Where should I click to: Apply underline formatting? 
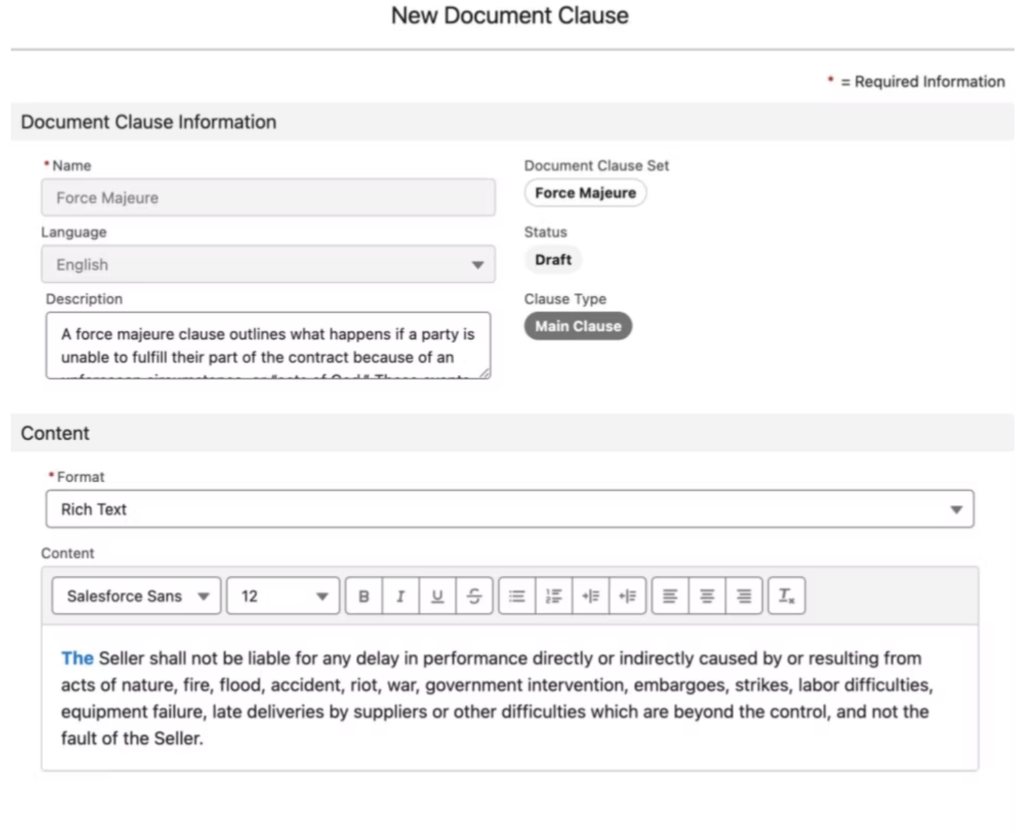[x=437, y=596]
